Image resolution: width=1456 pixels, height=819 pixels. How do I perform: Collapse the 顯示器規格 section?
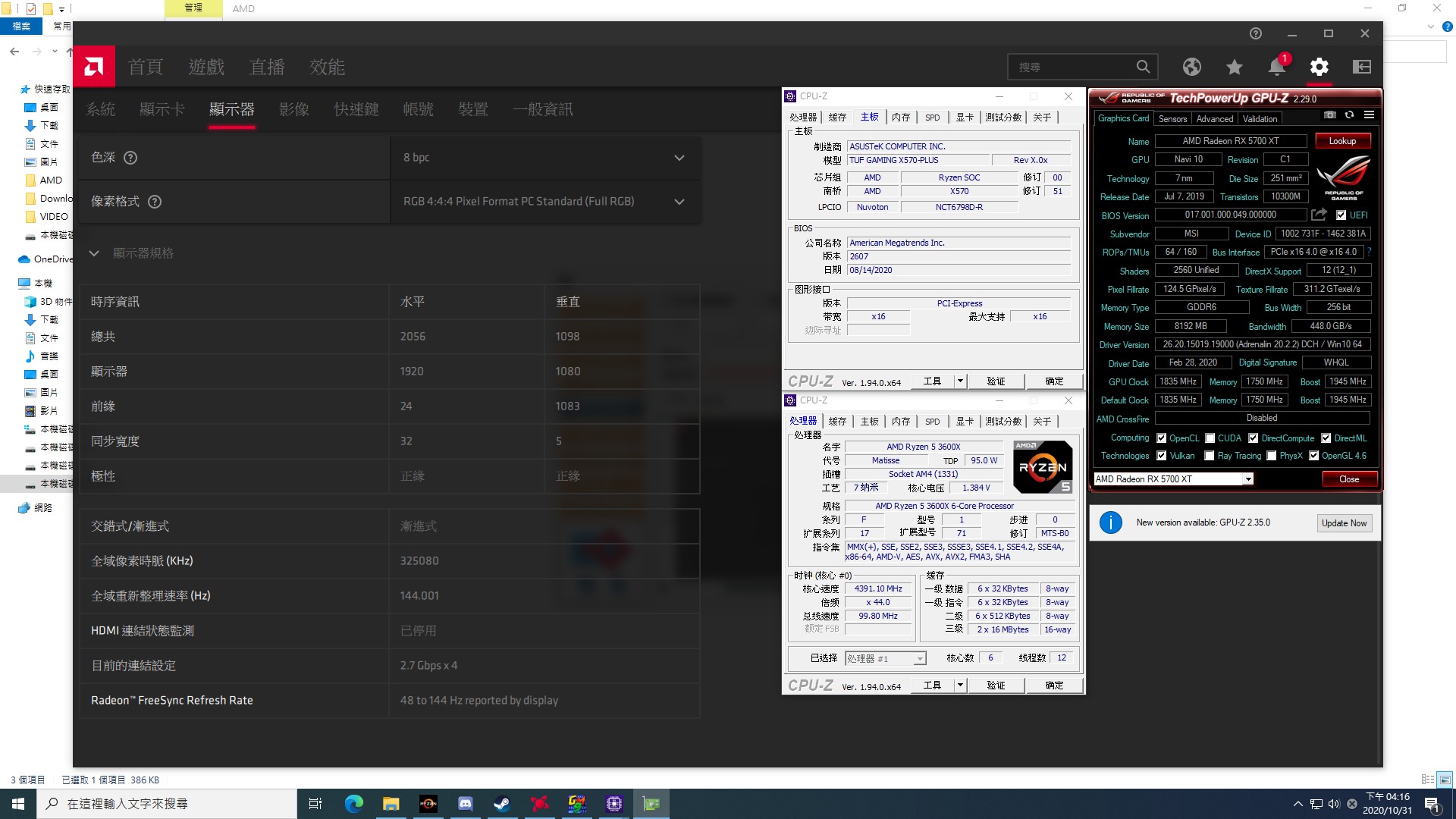(x=94, y=253)
